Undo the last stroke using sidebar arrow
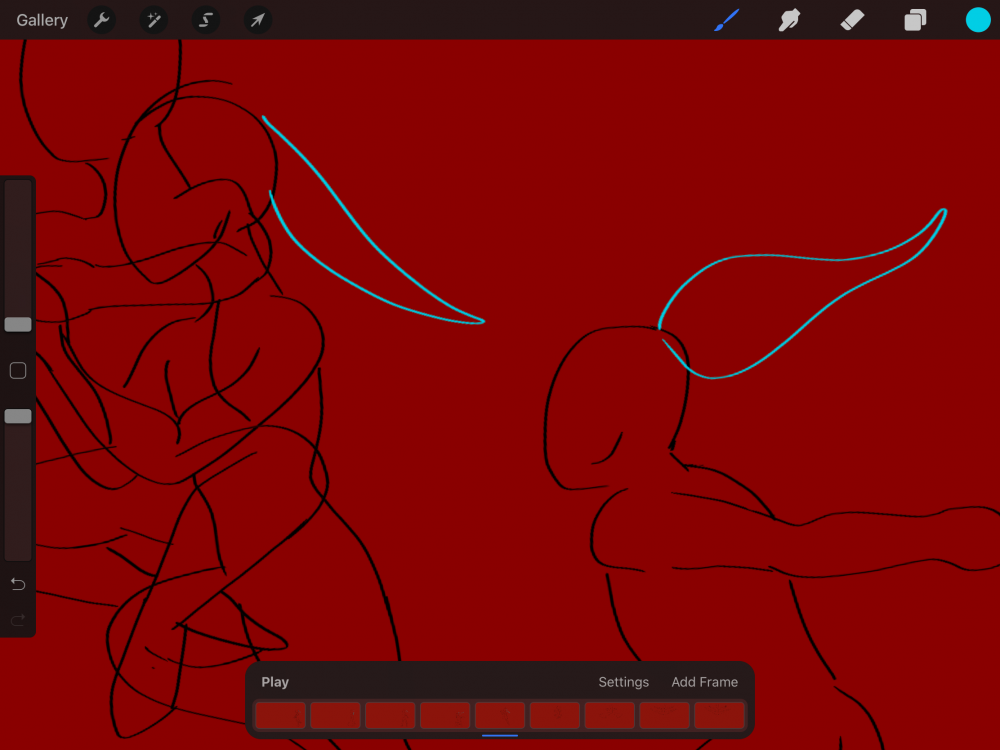Screen dimensions: 1000x750 coord(18,584)
